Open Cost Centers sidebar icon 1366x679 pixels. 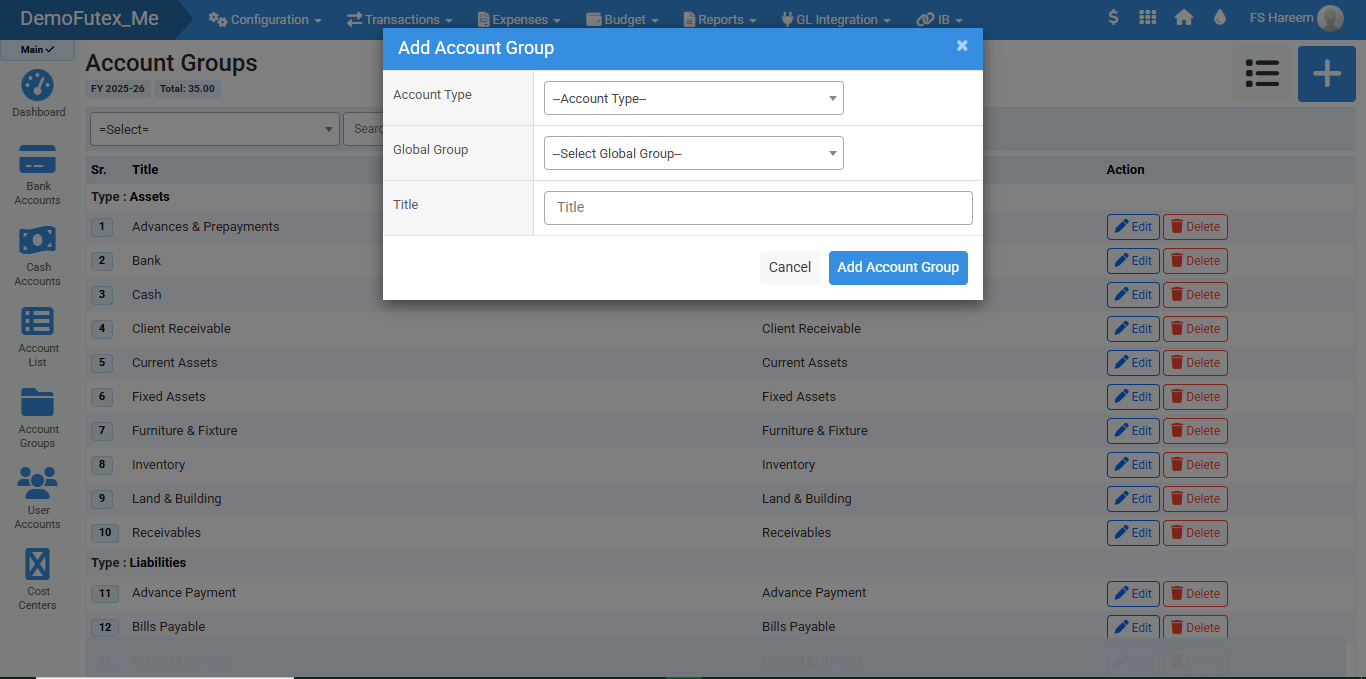38,578
